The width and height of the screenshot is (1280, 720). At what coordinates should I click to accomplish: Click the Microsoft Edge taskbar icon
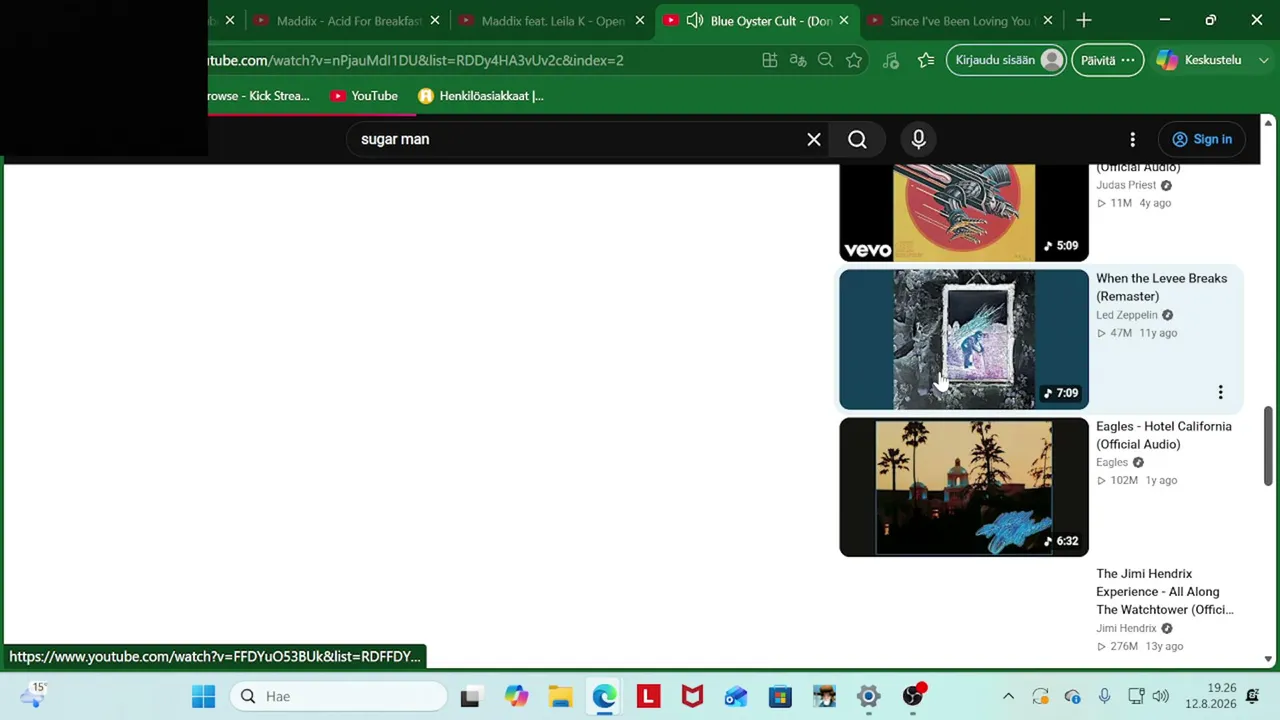tap(604, 696)
